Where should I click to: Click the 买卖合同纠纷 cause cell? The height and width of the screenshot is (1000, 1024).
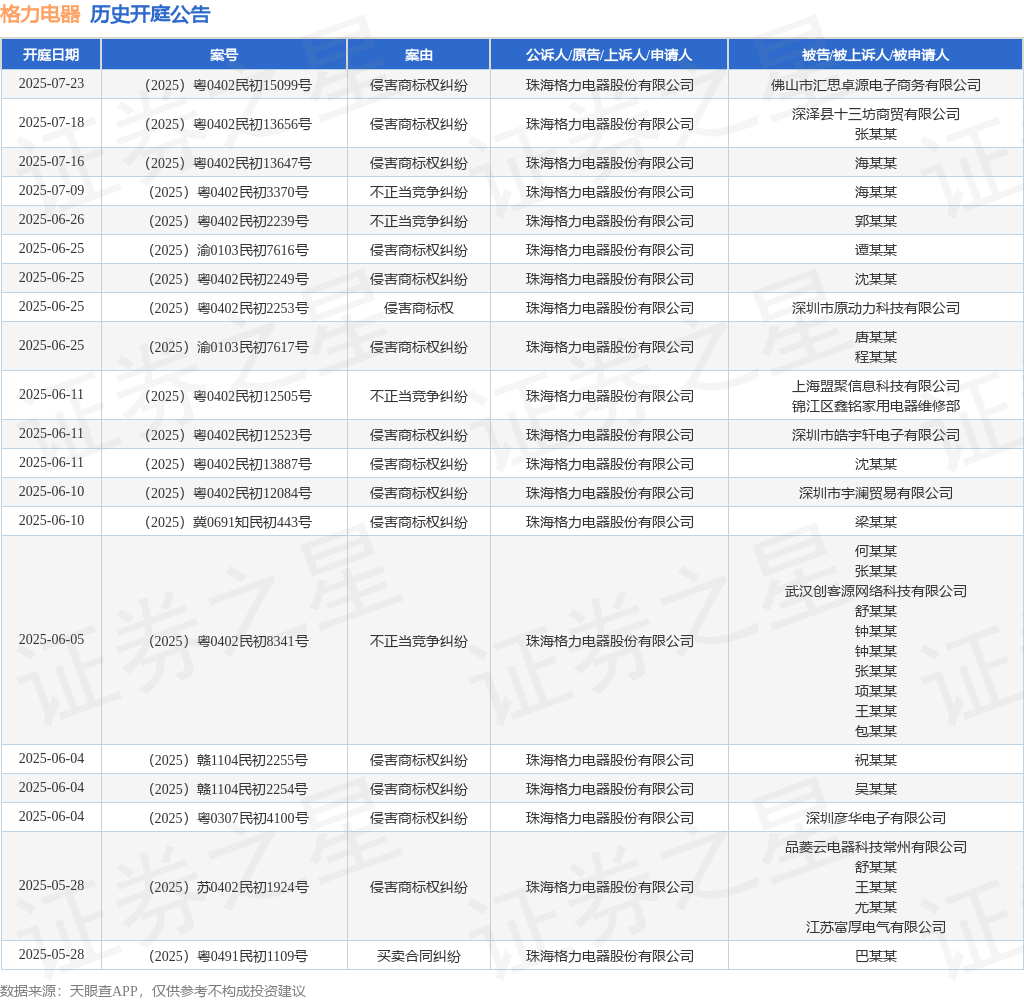click(419, 957)
